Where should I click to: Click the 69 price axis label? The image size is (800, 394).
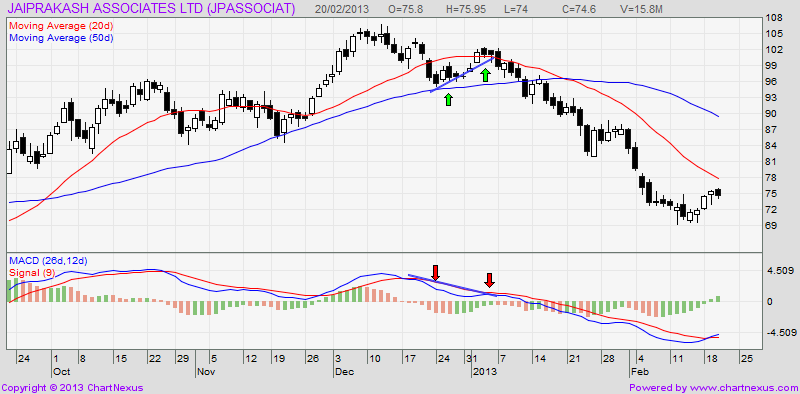coord(772,226)
